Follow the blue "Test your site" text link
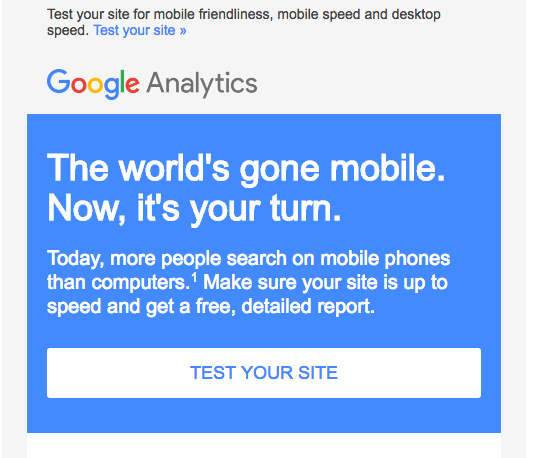Screen dimensions: 548x458 click(x=139, y=30)
